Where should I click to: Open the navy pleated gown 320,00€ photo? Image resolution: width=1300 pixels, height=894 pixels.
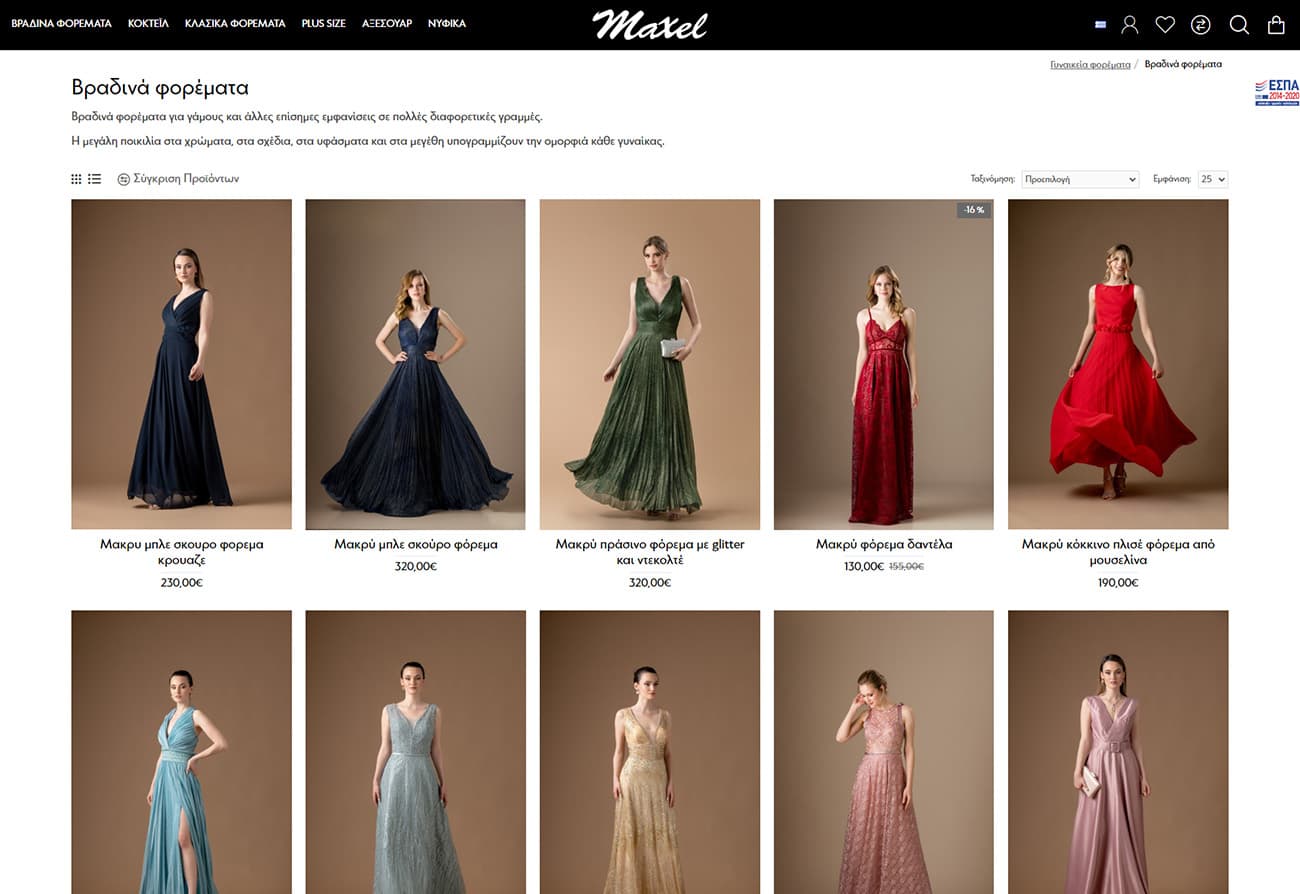[x=415, y=364]
